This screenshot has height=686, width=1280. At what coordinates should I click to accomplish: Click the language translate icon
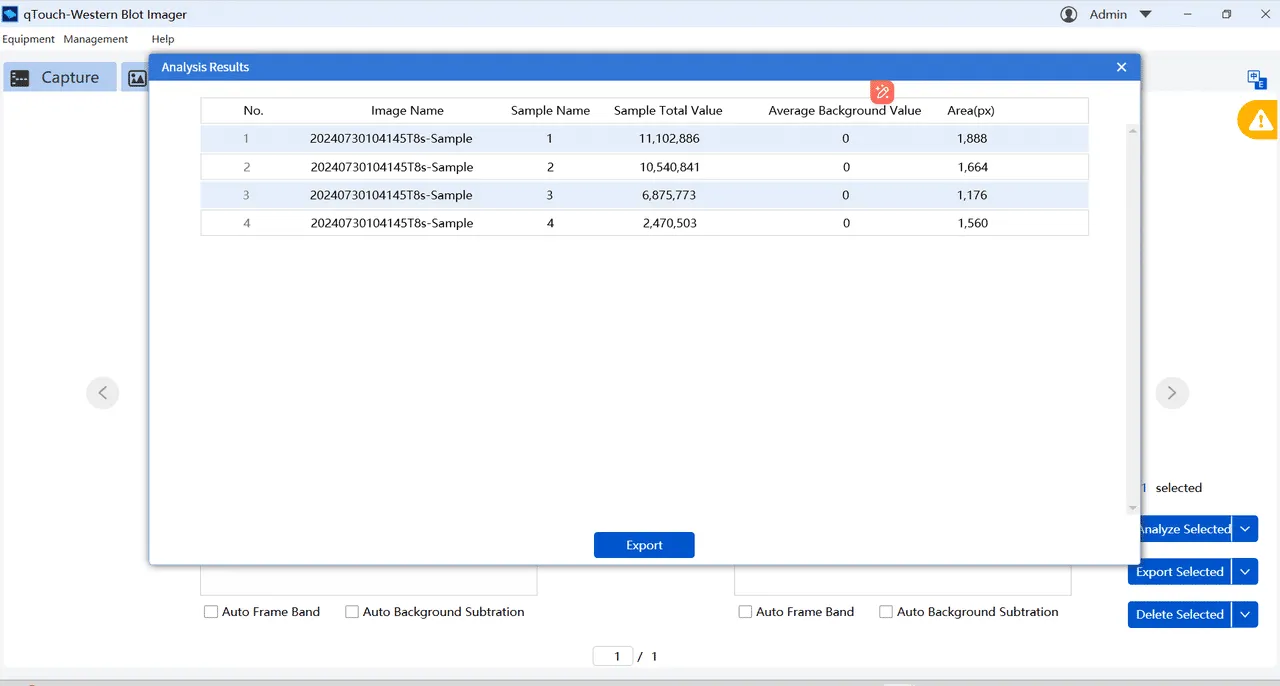point(1257,79)
